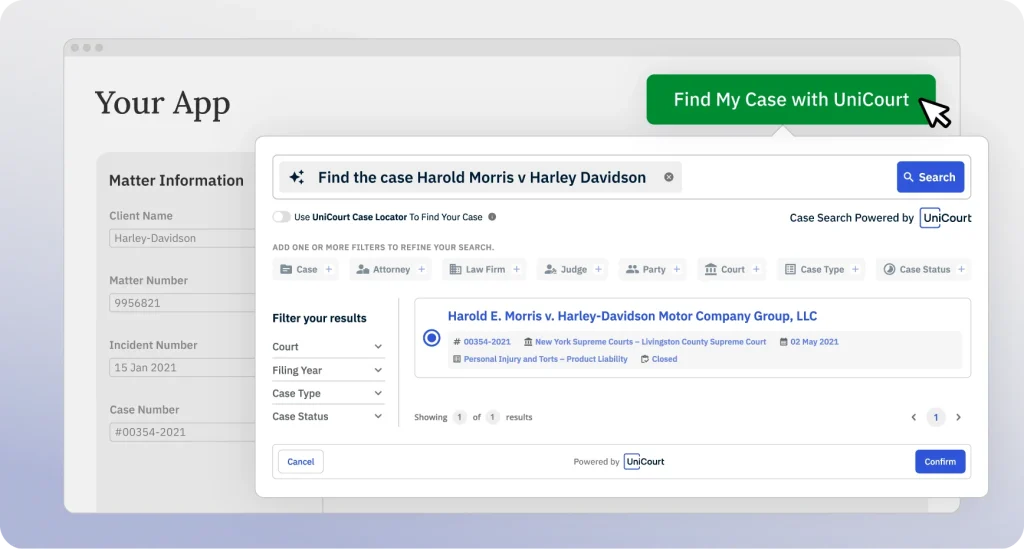Screen dimensions: 1024x549
Task: Add a Court filter chip
Action: [x=731, y=269]
